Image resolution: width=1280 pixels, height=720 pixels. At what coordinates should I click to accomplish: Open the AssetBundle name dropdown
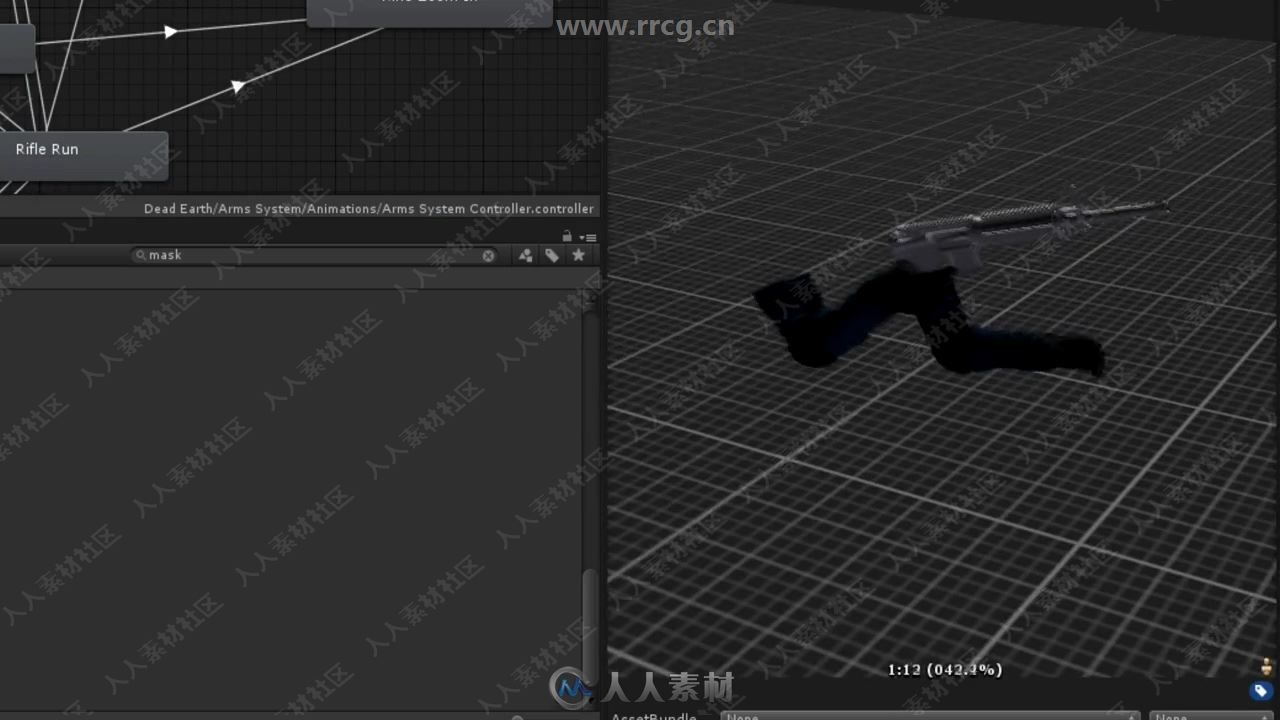point(930,715)
